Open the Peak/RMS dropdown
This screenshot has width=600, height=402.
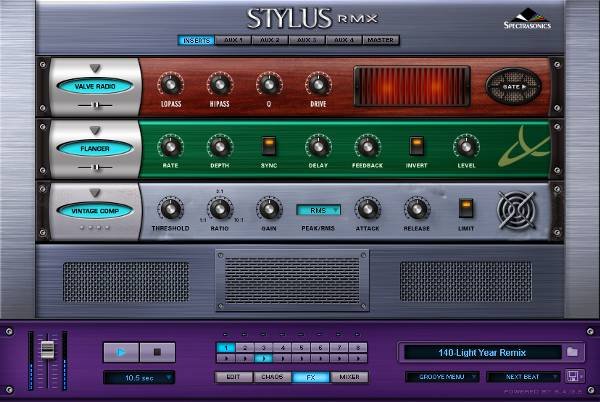318,210
